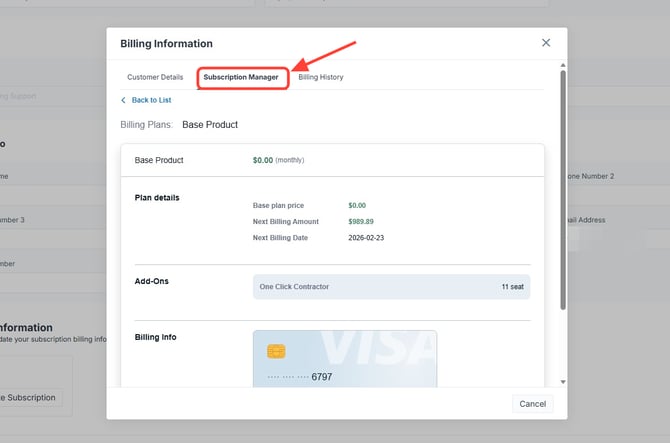Click the Billing Information dialog title
Screen dimensions: 670x443
166,44
